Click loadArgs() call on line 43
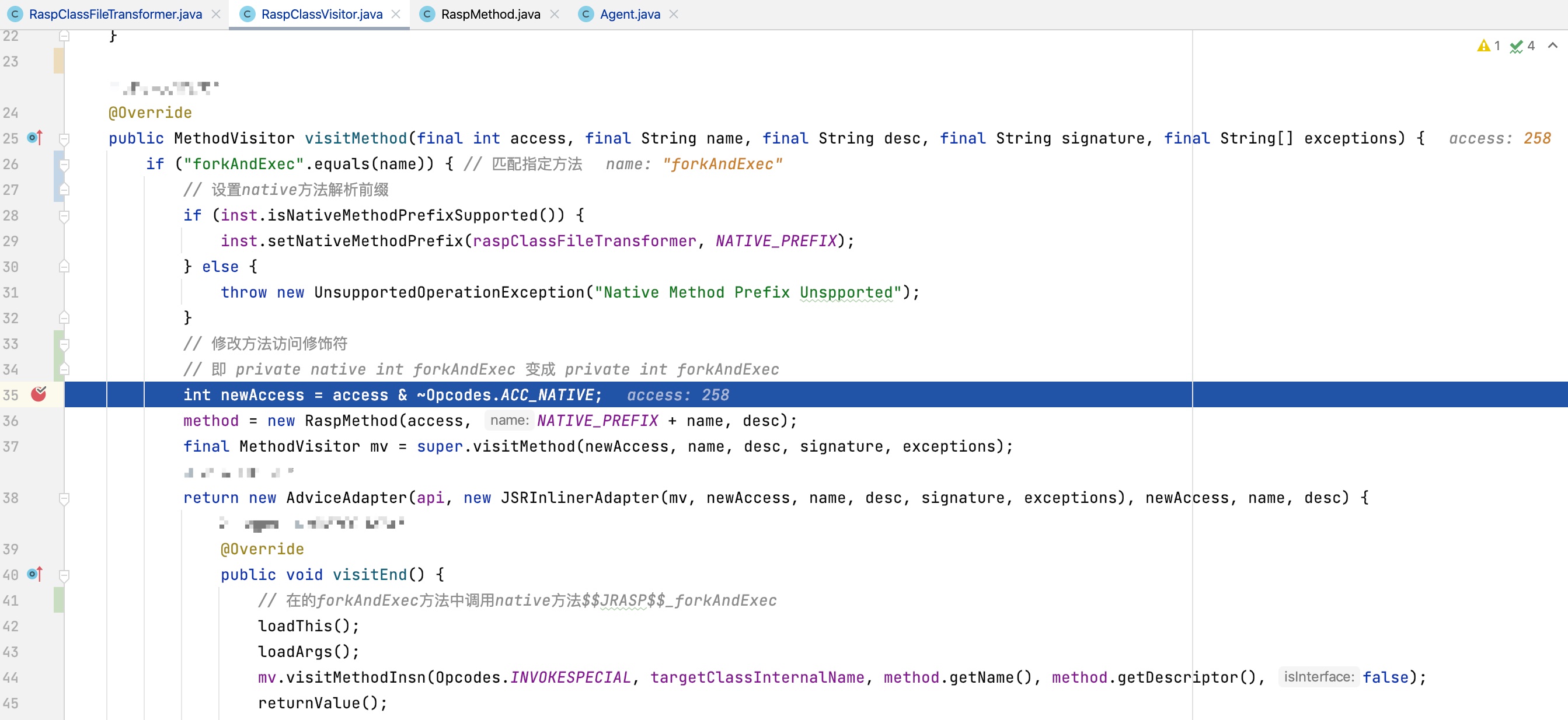1568x720 pixels. [308, 652]
